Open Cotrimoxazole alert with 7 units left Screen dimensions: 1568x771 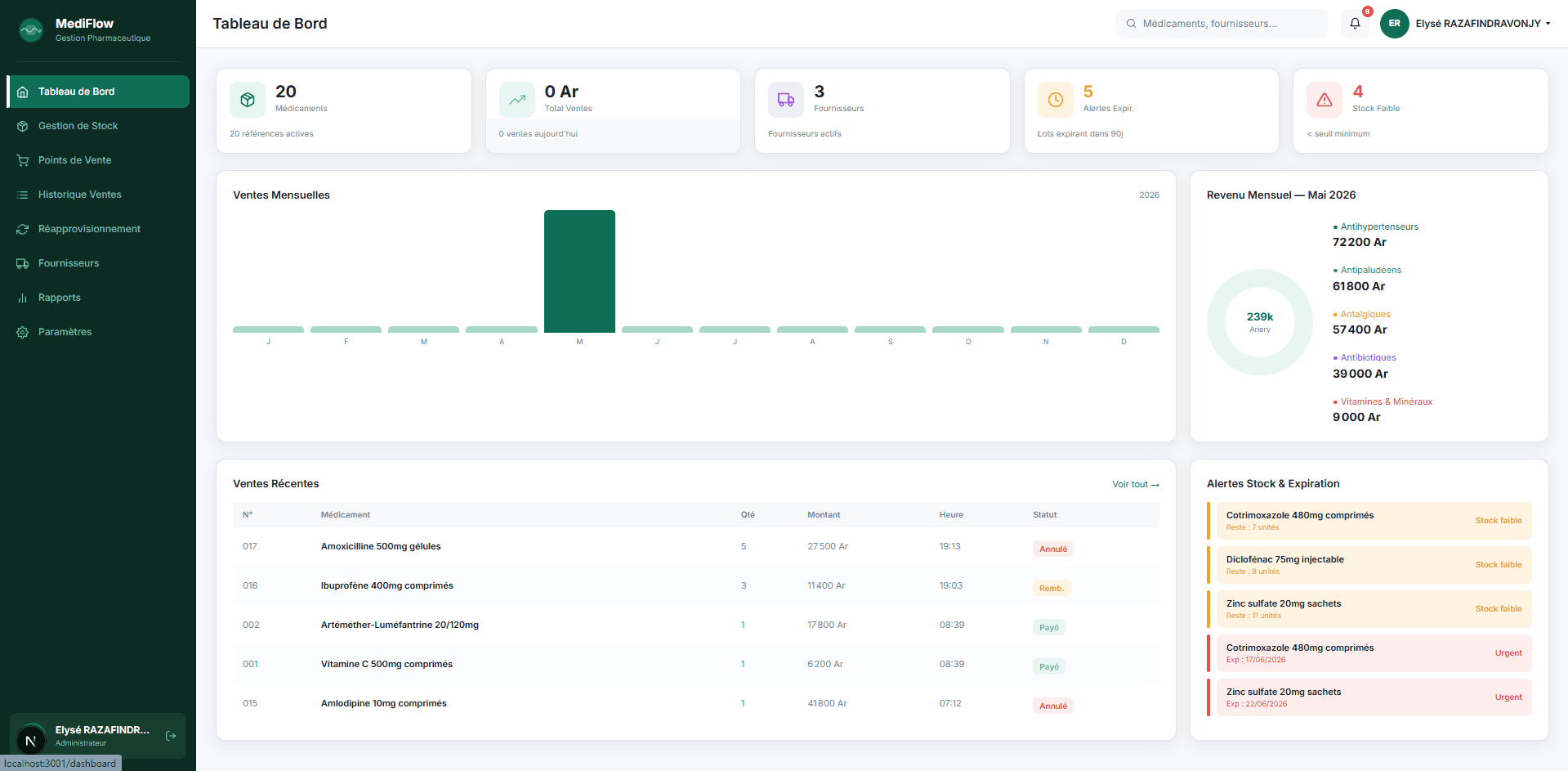pyautogui.click(x=1369, y=521)
